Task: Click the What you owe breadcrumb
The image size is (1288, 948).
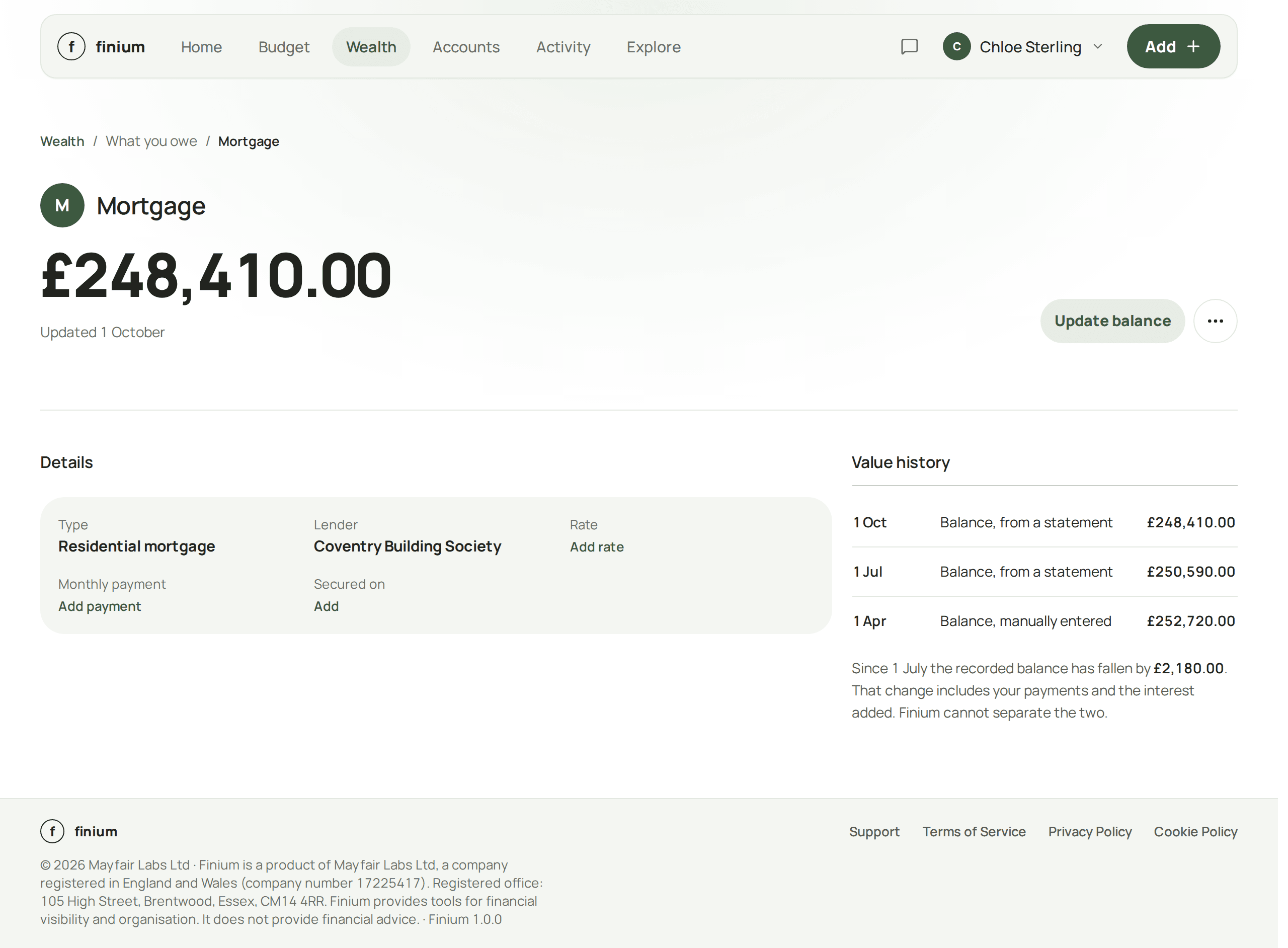Action: click(x=151, y=141)
